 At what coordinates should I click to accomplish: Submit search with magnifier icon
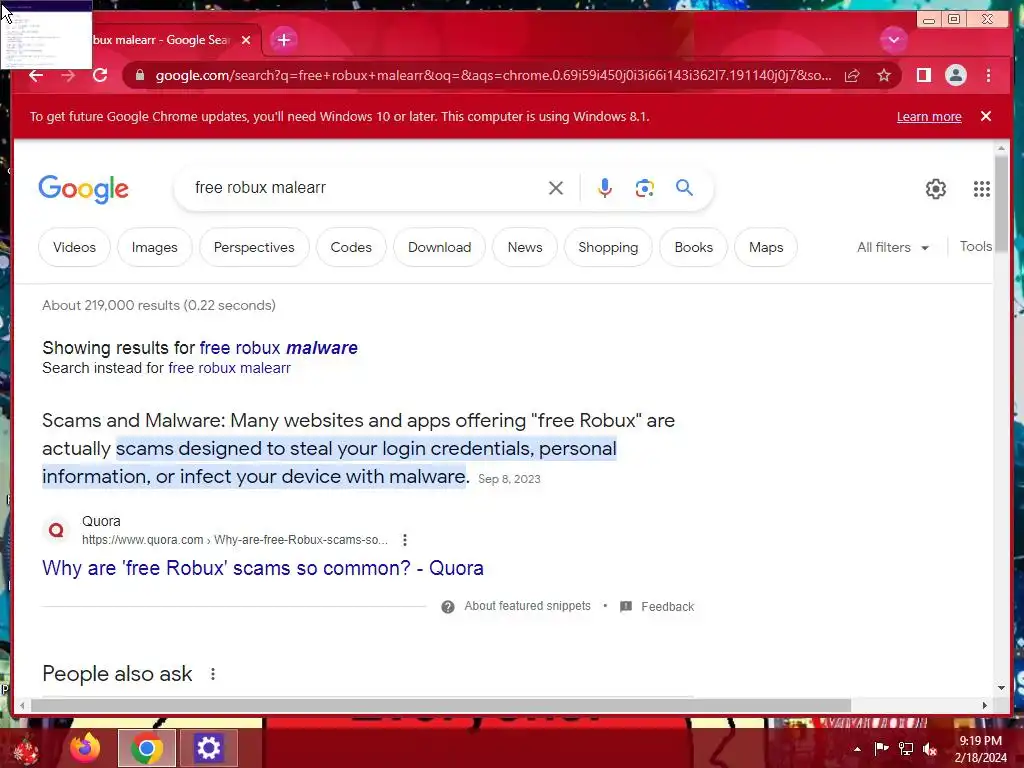tap(684, 188)
